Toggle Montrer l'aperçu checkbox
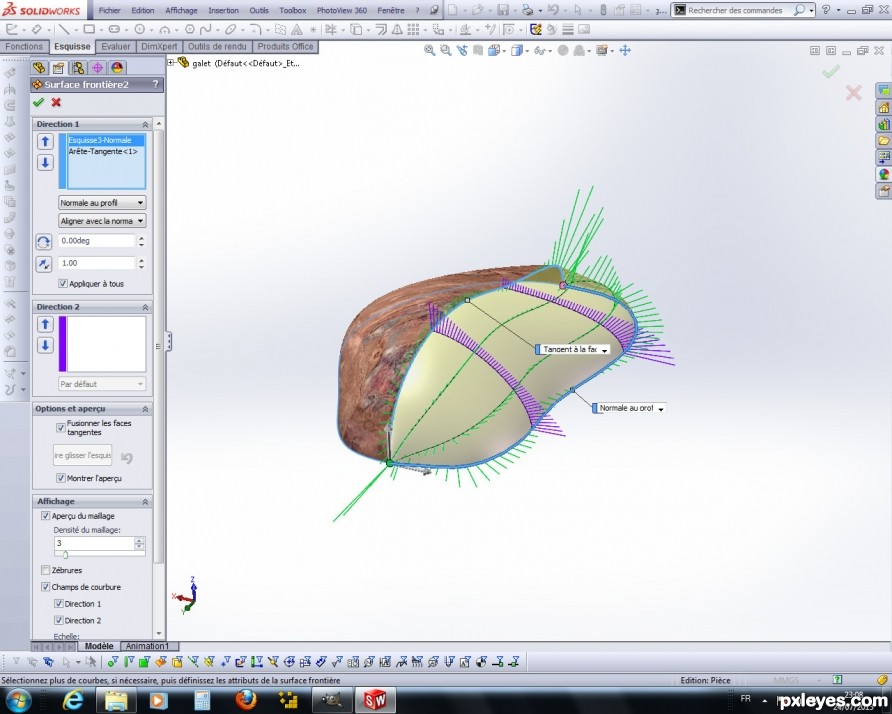Image resolution: width=892 pixels, height=714 pixels. [x=61, y=478]
